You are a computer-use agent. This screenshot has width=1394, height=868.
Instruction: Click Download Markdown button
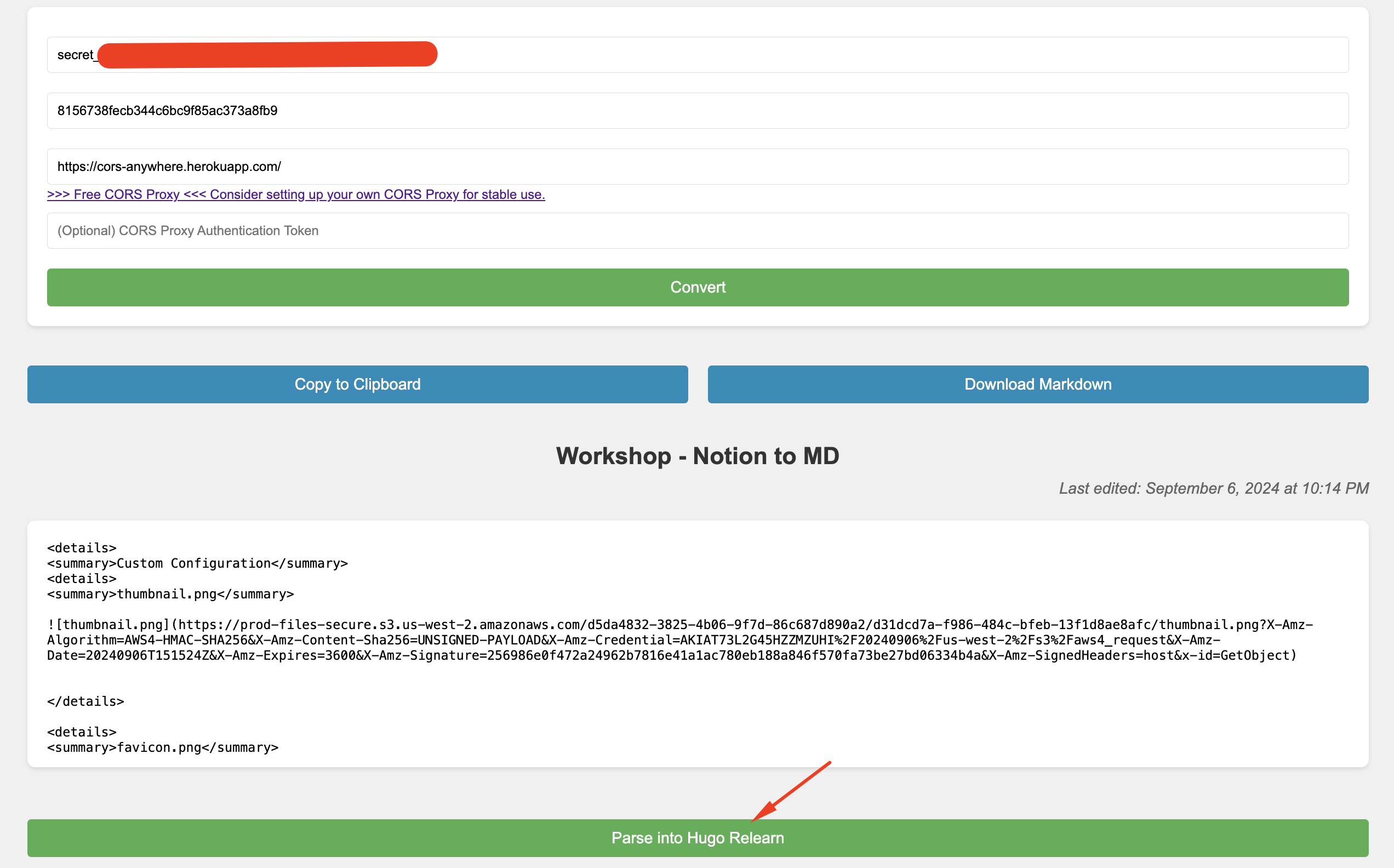pos(1037,384)
